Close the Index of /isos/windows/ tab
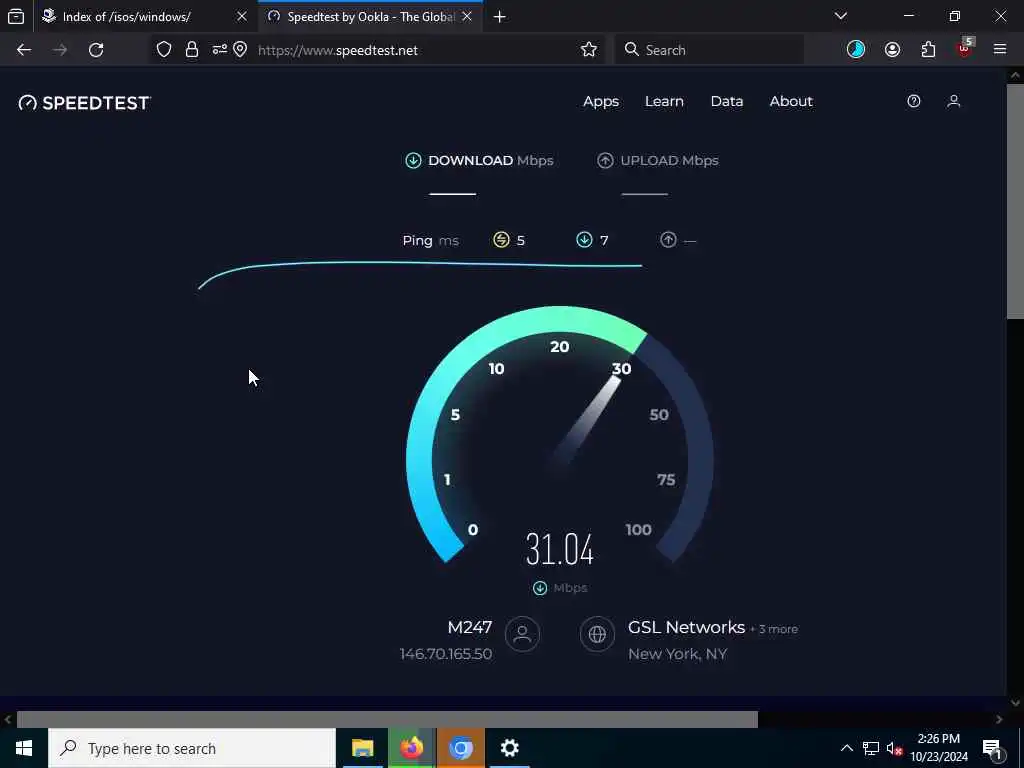 point(242,17)
